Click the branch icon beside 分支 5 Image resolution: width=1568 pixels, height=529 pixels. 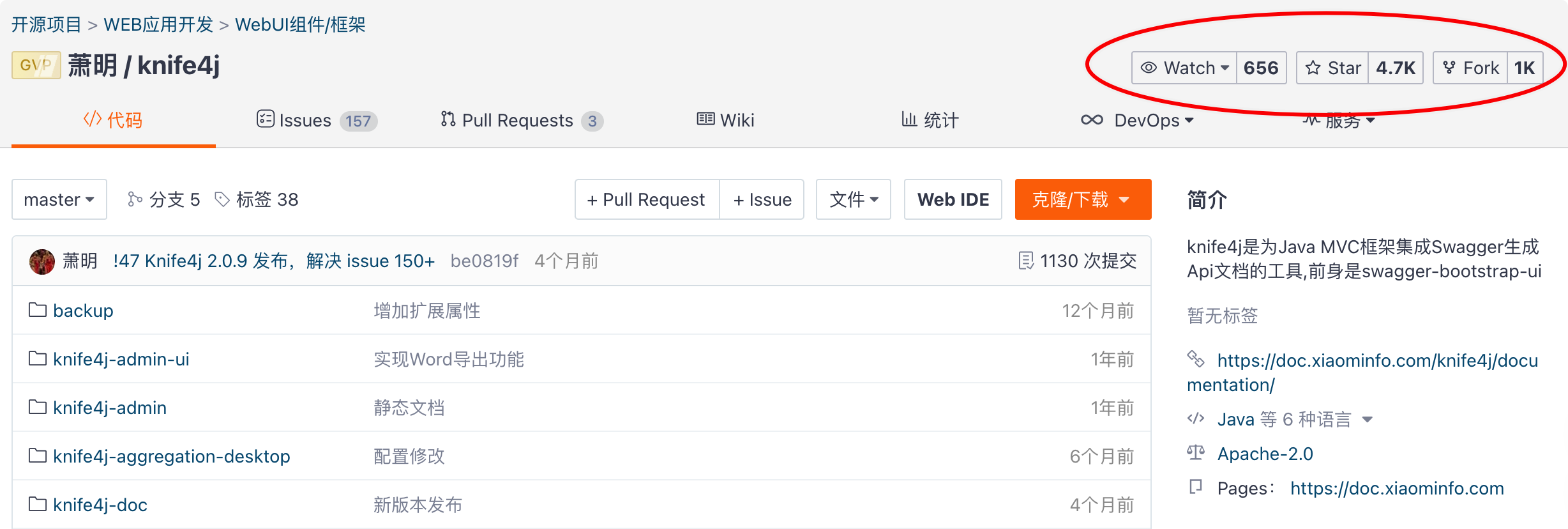click(134, 199)
